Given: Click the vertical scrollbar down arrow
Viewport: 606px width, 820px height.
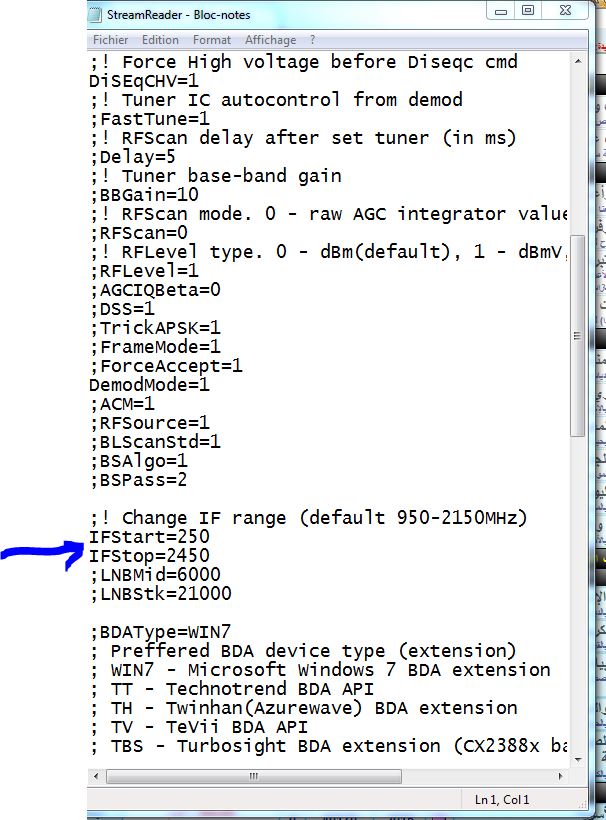Looking at the screenshot, I should [577, 758].
